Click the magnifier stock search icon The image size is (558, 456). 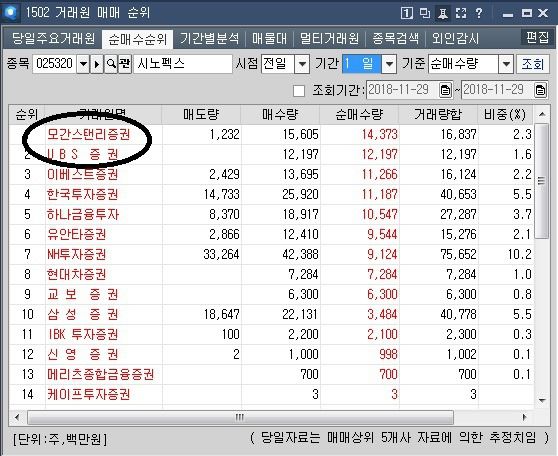(111, 64)
